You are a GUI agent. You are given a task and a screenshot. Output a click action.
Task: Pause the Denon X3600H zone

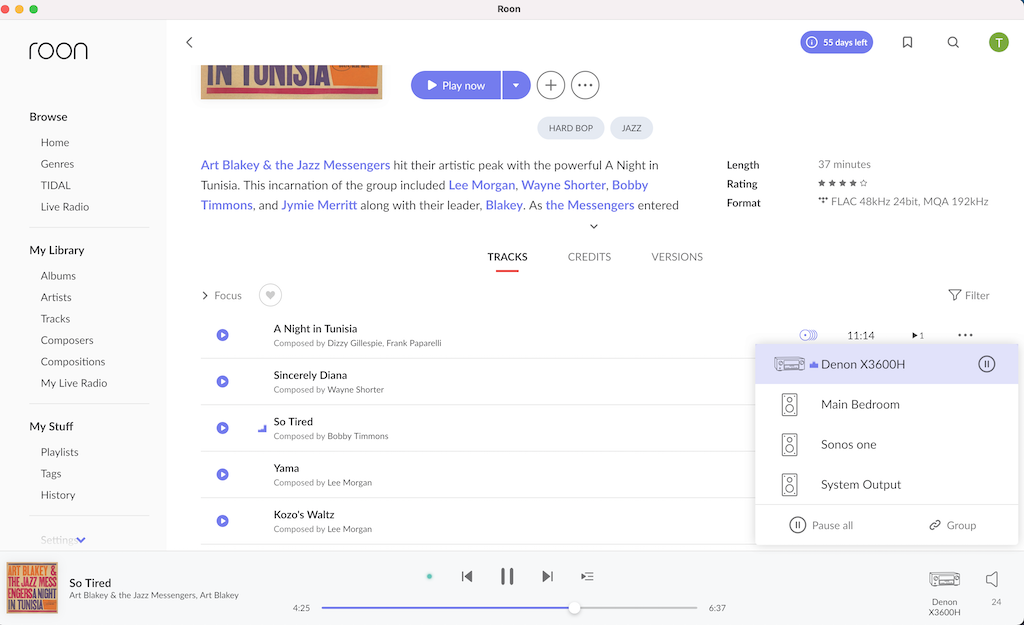point(986,364)
